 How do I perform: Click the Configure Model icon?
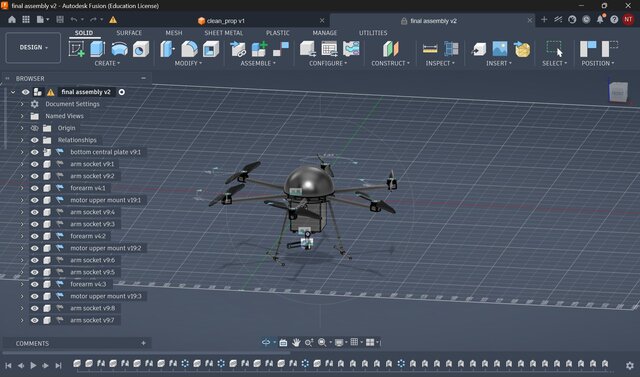click(307, 49)
